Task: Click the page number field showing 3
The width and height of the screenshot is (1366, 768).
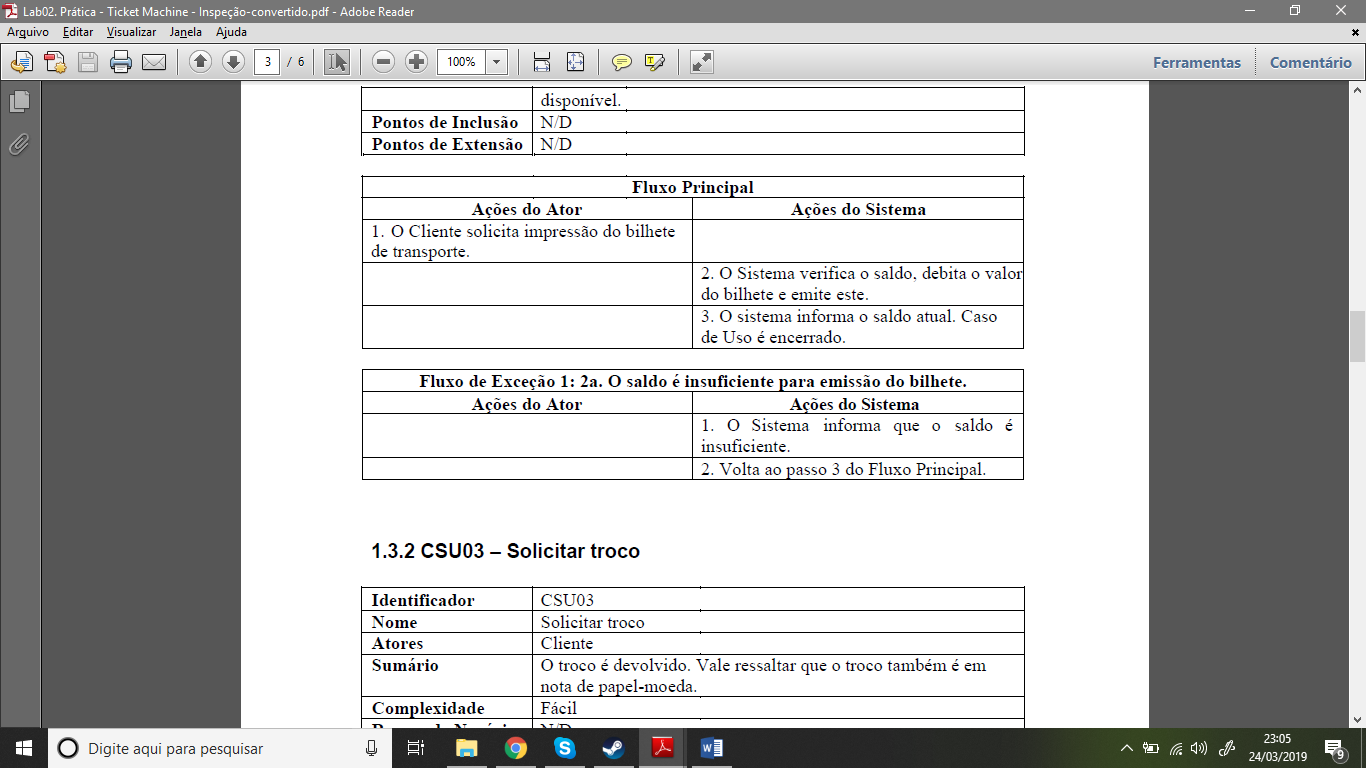Action: 267,62
